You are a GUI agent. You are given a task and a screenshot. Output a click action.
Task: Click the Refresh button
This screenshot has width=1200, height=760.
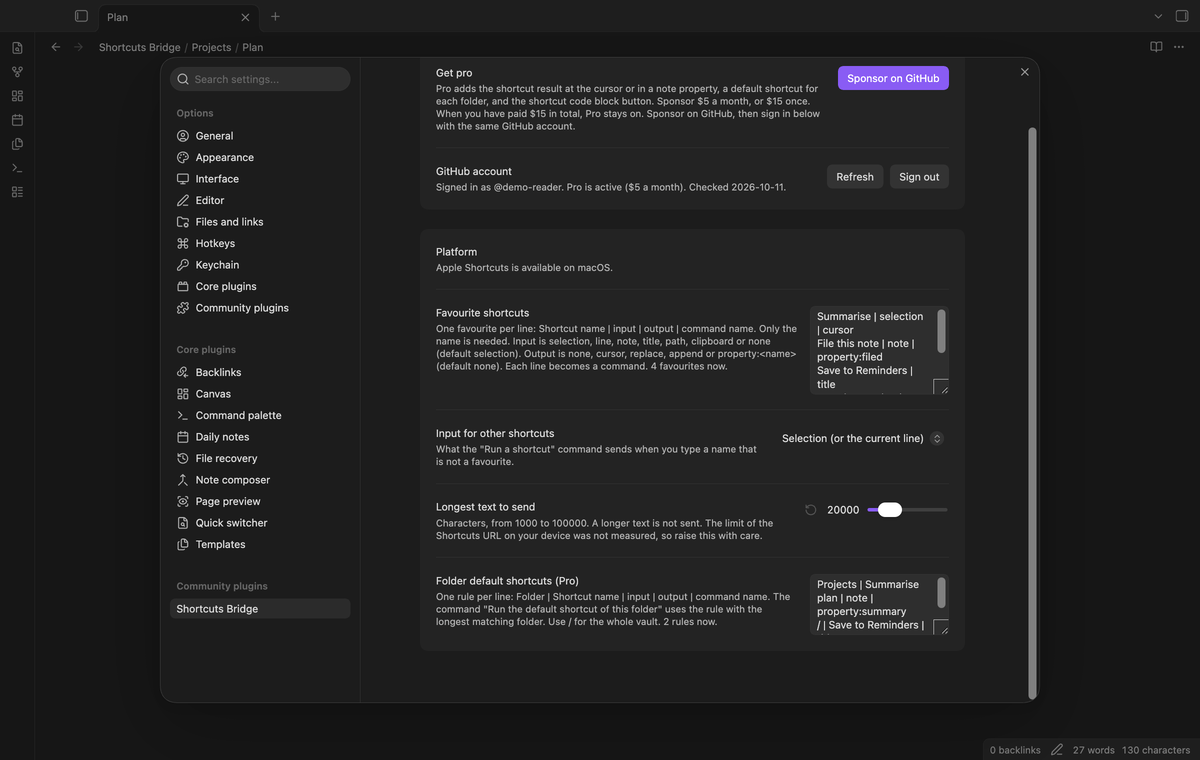(x=855, y=177)
